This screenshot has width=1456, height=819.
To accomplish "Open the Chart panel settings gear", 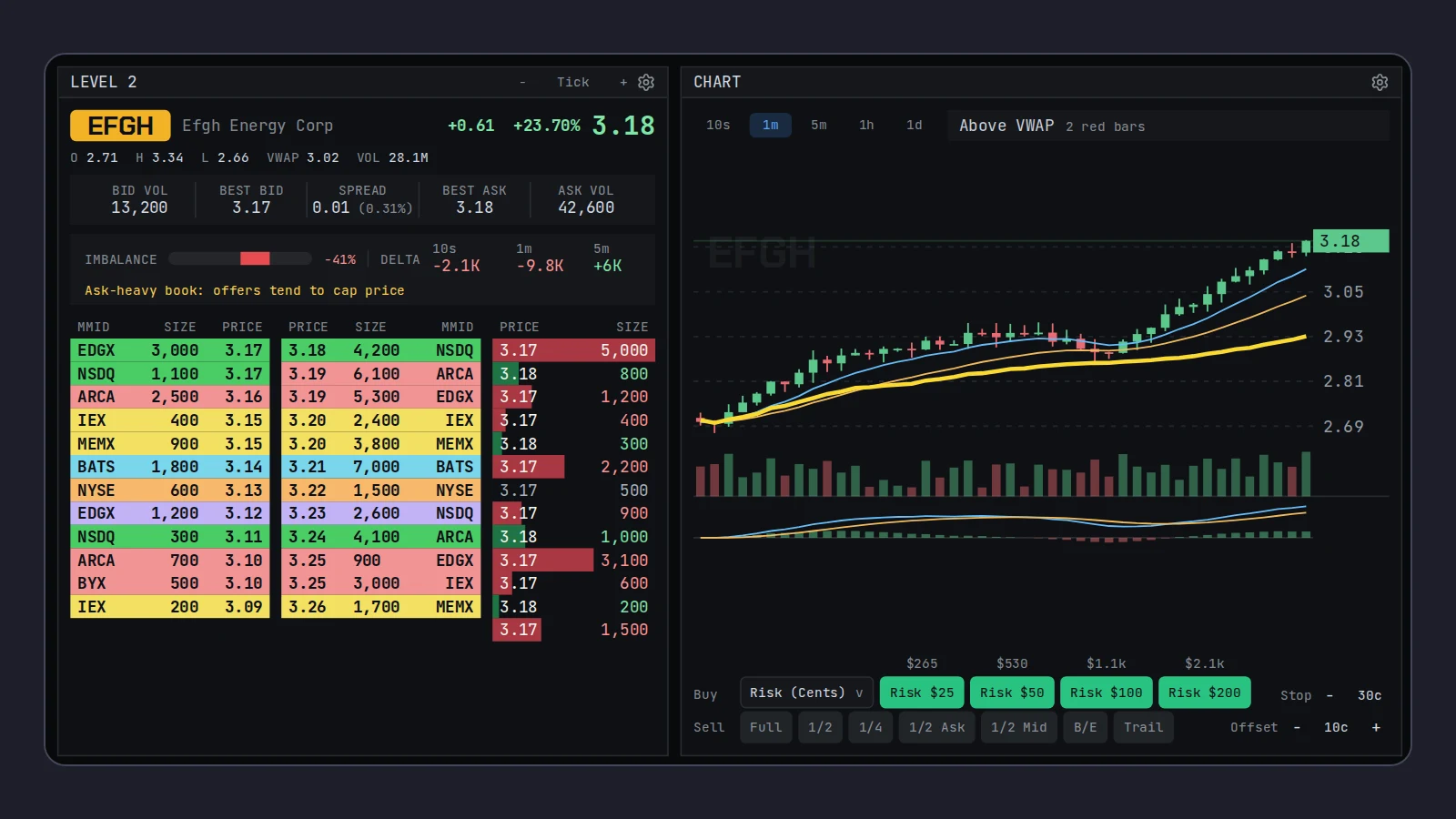I will click(x=1380, y=82).
